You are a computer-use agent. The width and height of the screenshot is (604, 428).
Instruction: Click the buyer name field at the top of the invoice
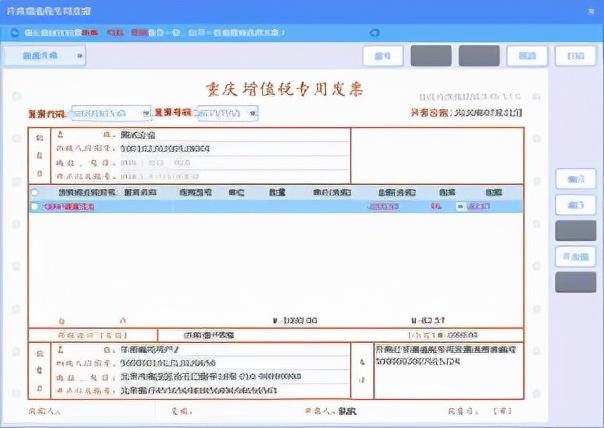tap(234, 135)
